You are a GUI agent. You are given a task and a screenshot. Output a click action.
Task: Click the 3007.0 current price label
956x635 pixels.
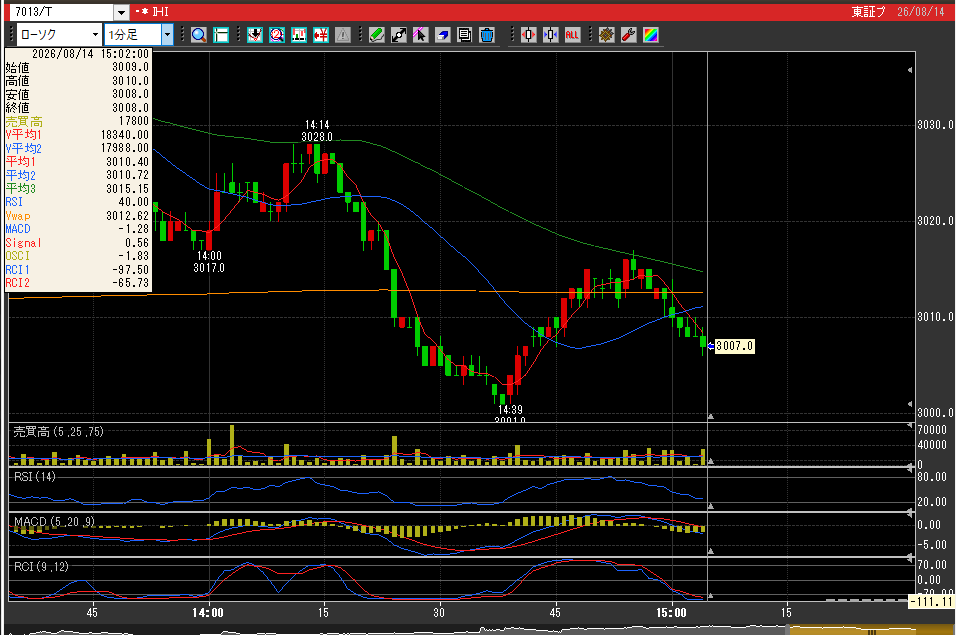coord(734,346)
